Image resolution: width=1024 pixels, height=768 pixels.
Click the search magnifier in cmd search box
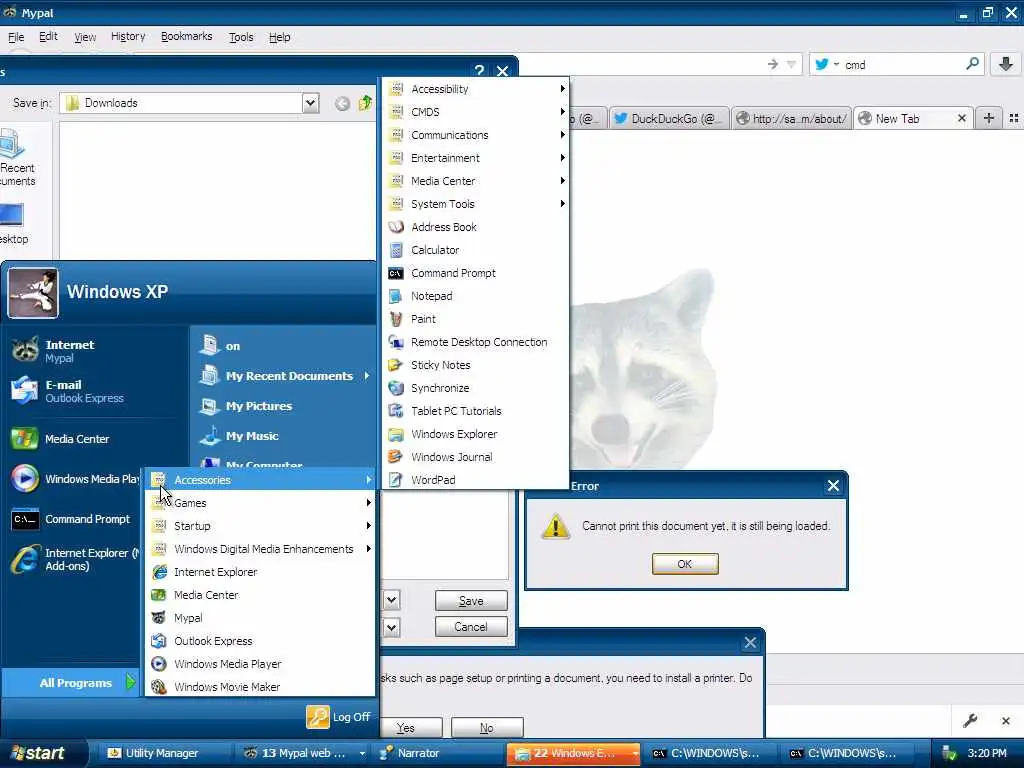point(972,63)
